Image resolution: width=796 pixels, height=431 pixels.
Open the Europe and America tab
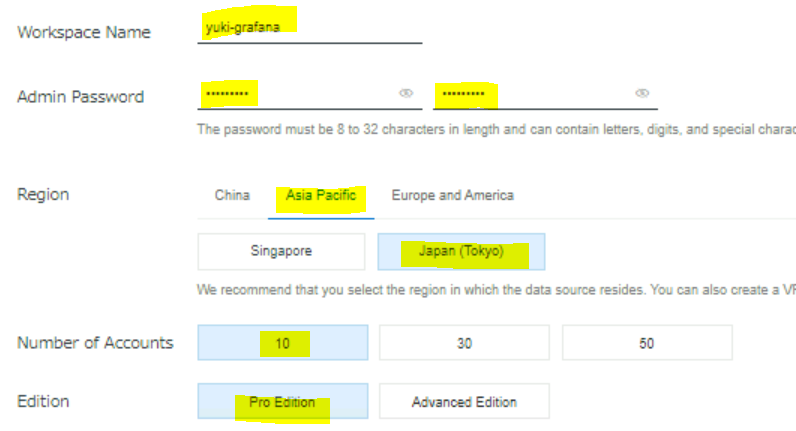452,195
